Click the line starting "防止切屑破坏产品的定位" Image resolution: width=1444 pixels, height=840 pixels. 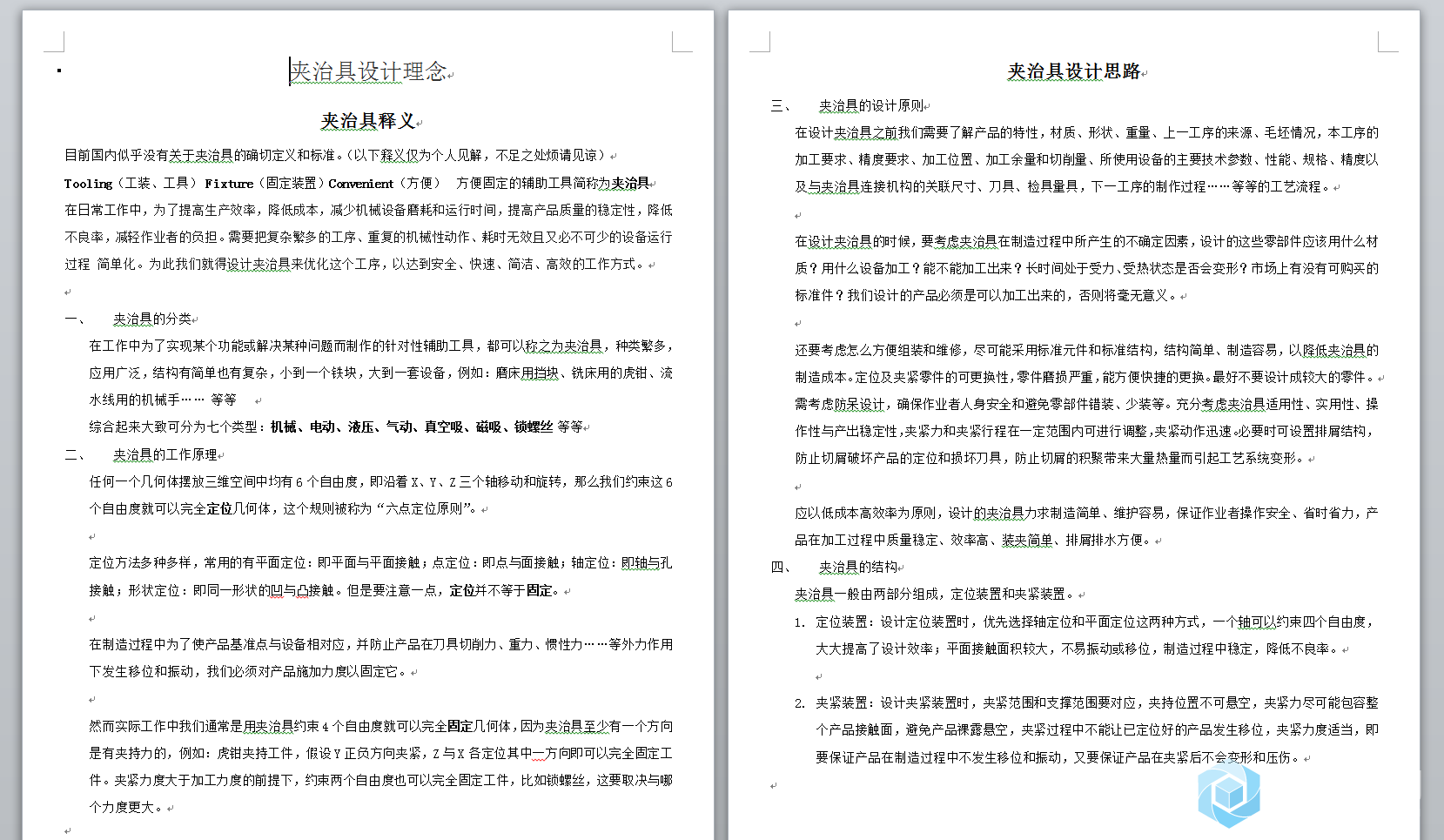[1051, 458]
